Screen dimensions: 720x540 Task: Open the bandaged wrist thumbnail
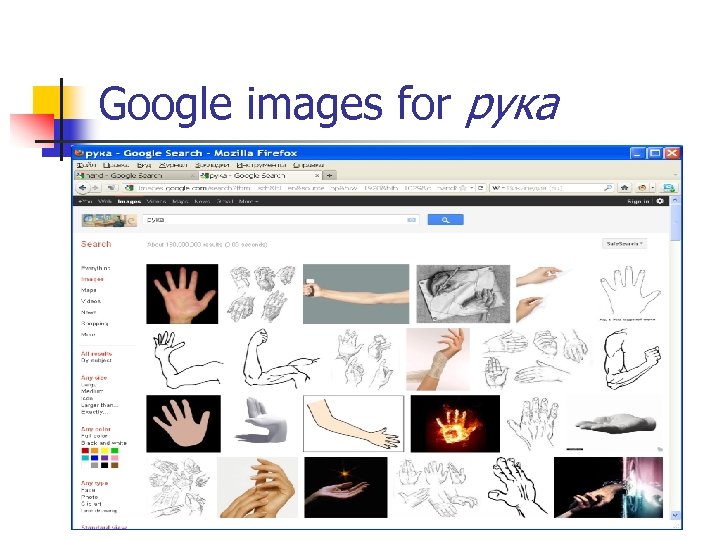pyautogui.click(x=438, y=359)
